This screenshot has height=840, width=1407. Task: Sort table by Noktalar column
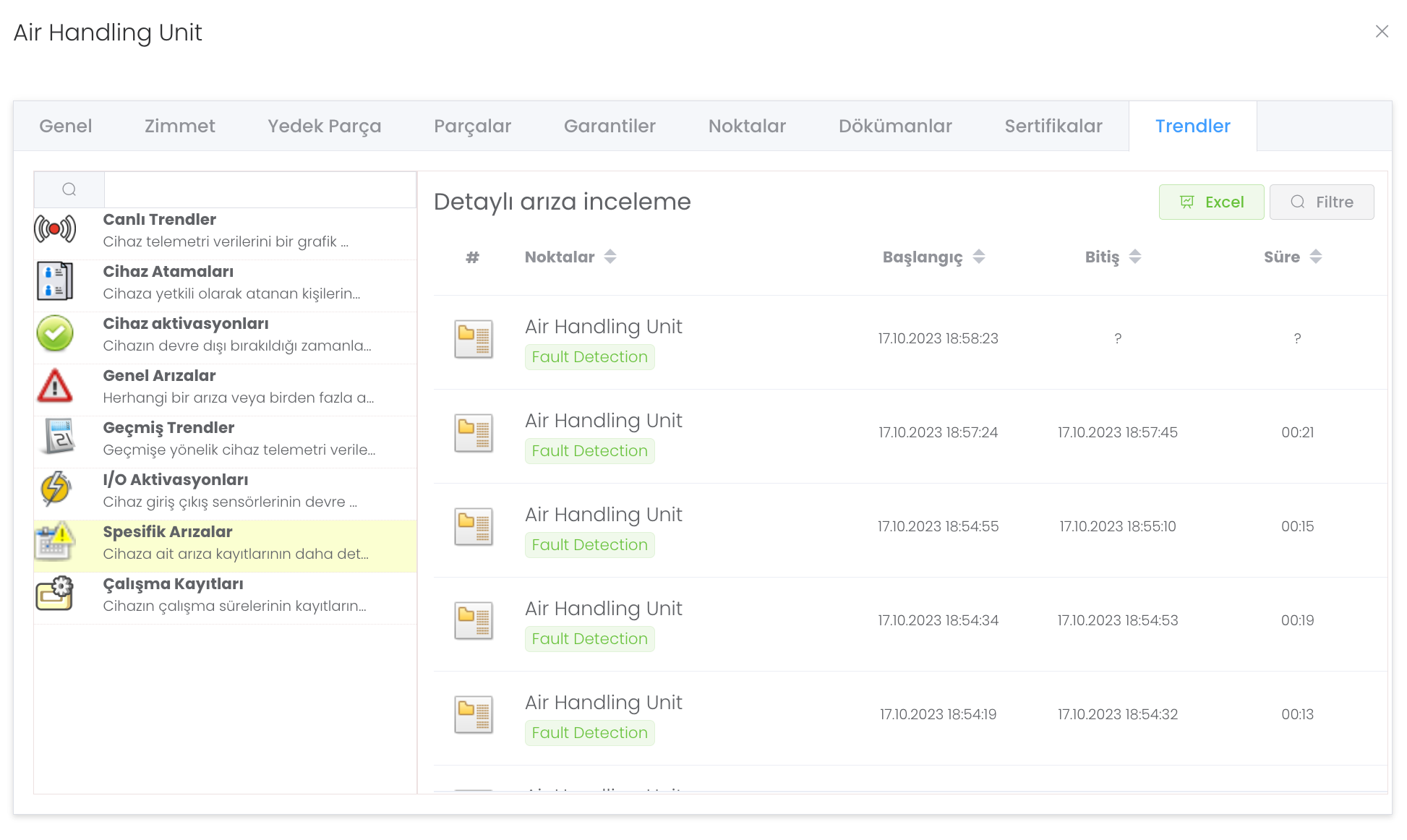pos(610,257)
